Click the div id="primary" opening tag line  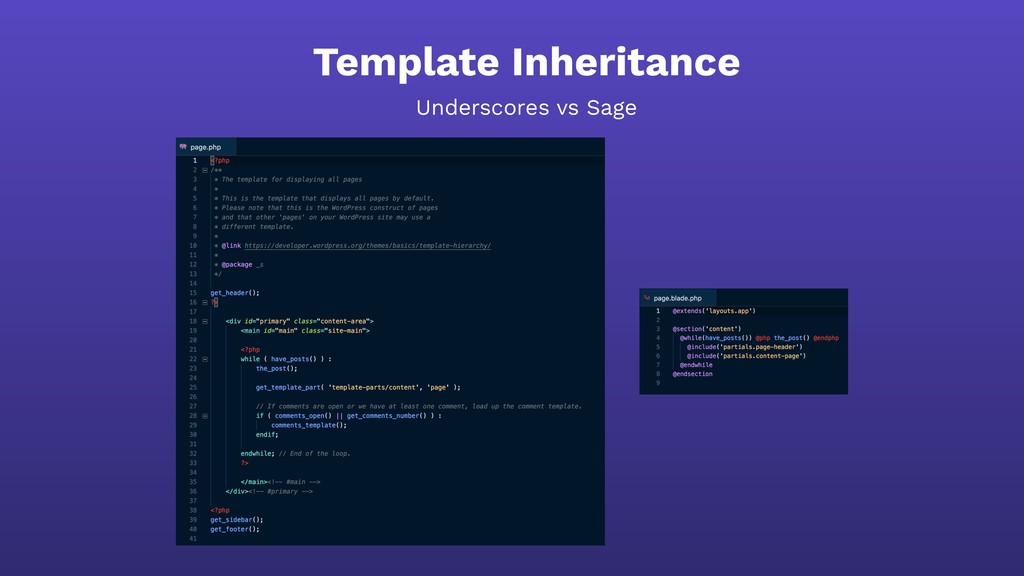click(300, 321)
